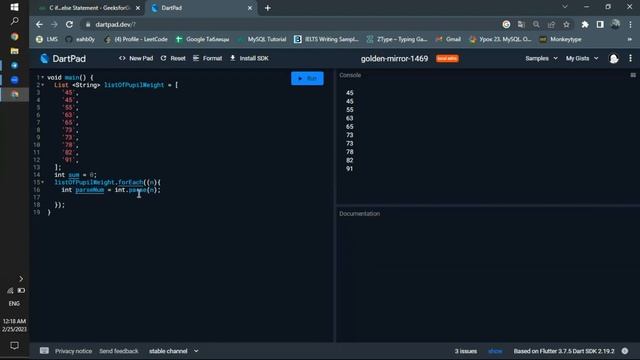Open the IELTS Writing Sample bookmark
The height and width of the screenshot is (360, 640).
tap(327, 39)
